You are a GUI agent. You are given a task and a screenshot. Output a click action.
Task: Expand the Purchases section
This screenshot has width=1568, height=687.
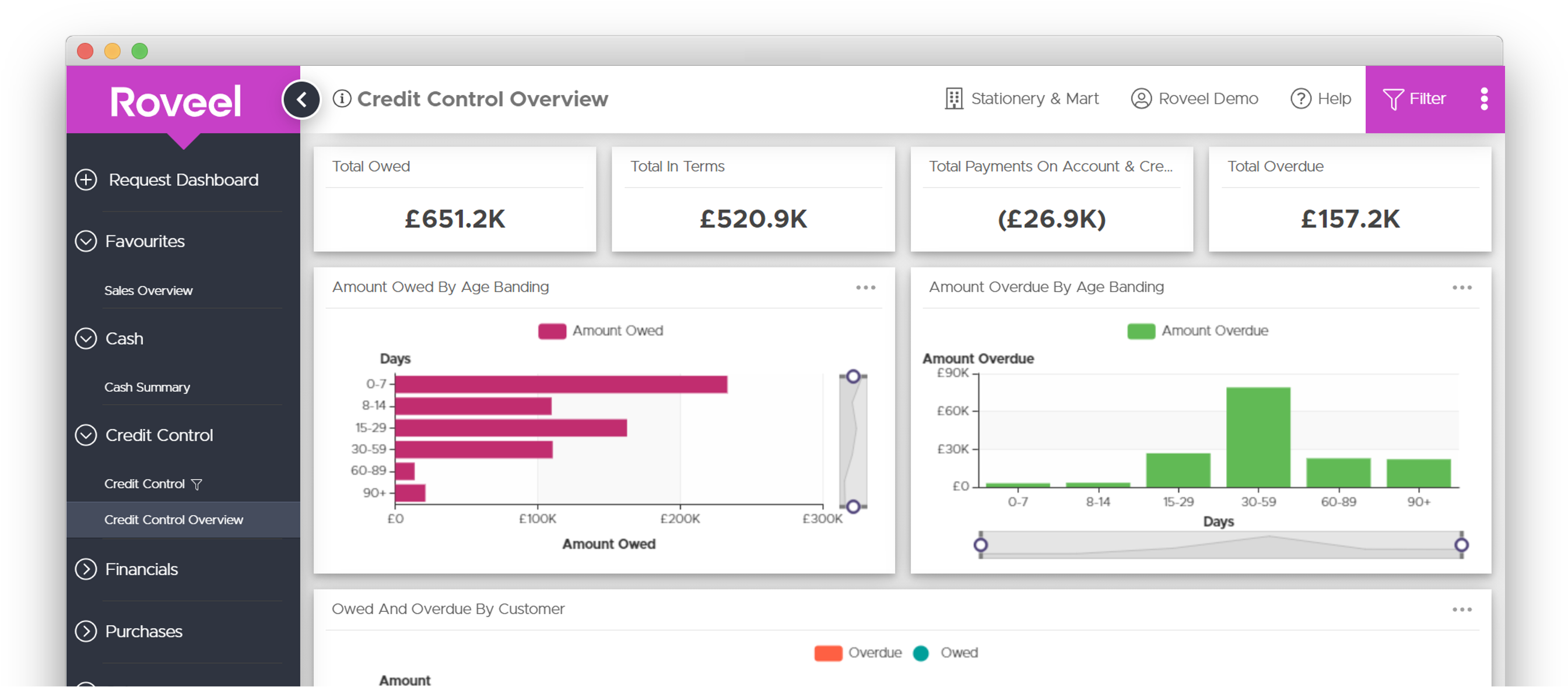(86, 631)
